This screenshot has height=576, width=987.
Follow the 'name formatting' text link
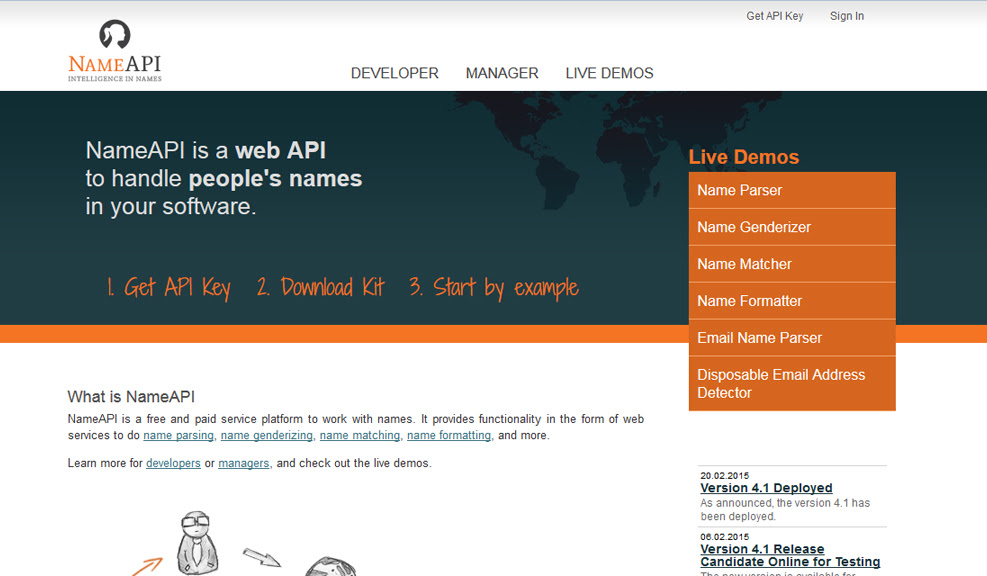point(449,435)
